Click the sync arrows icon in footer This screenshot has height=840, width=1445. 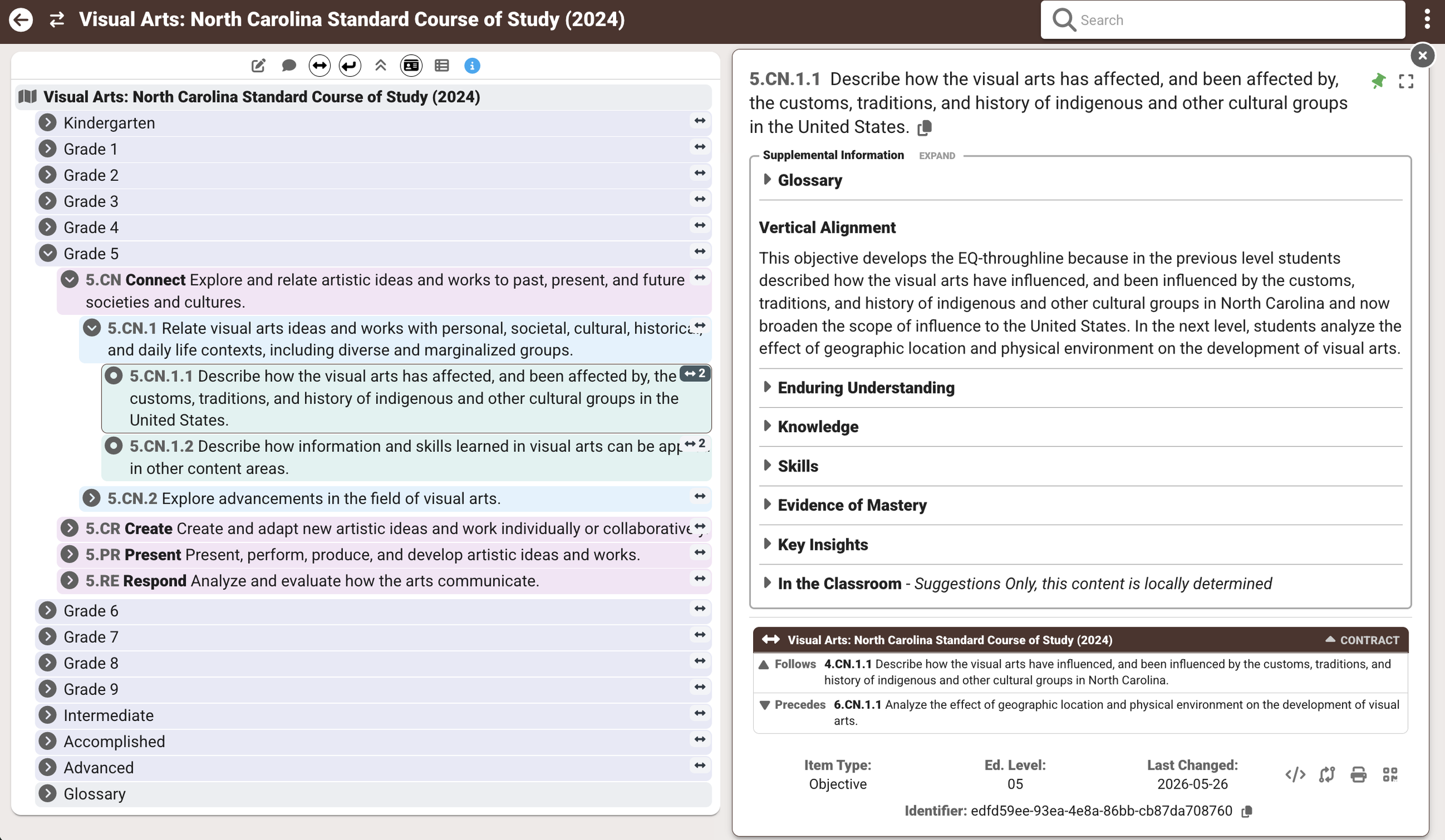coord(1327,775)
